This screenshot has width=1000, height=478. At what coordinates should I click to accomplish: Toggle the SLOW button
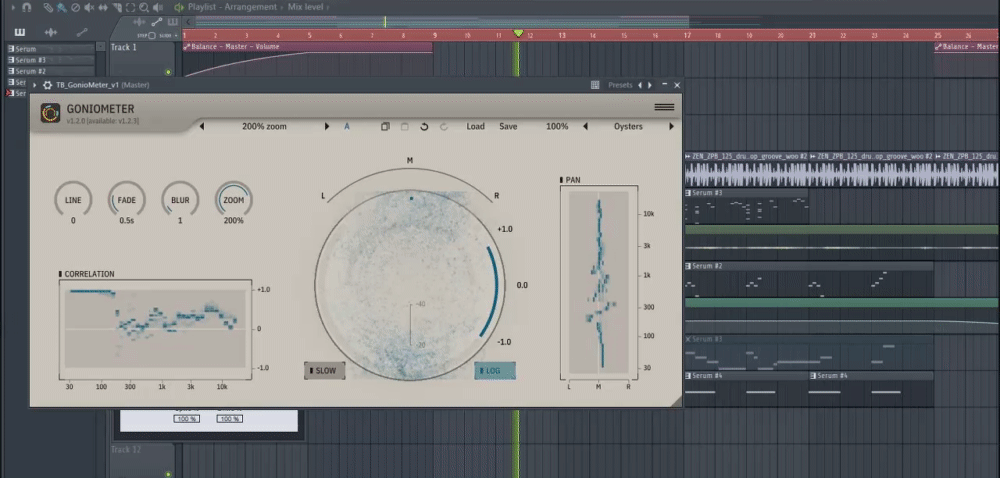(325, 370)
